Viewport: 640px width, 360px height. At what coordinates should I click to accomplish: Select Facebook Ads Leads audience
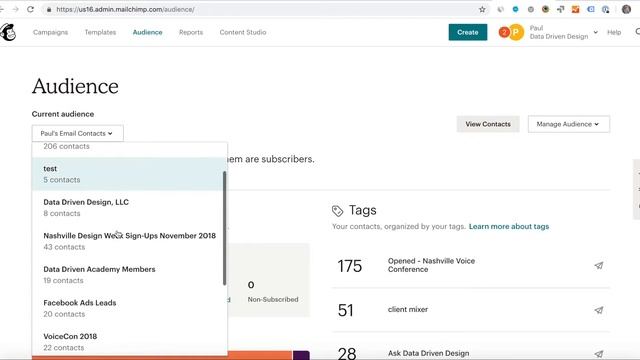coord(127,308)
